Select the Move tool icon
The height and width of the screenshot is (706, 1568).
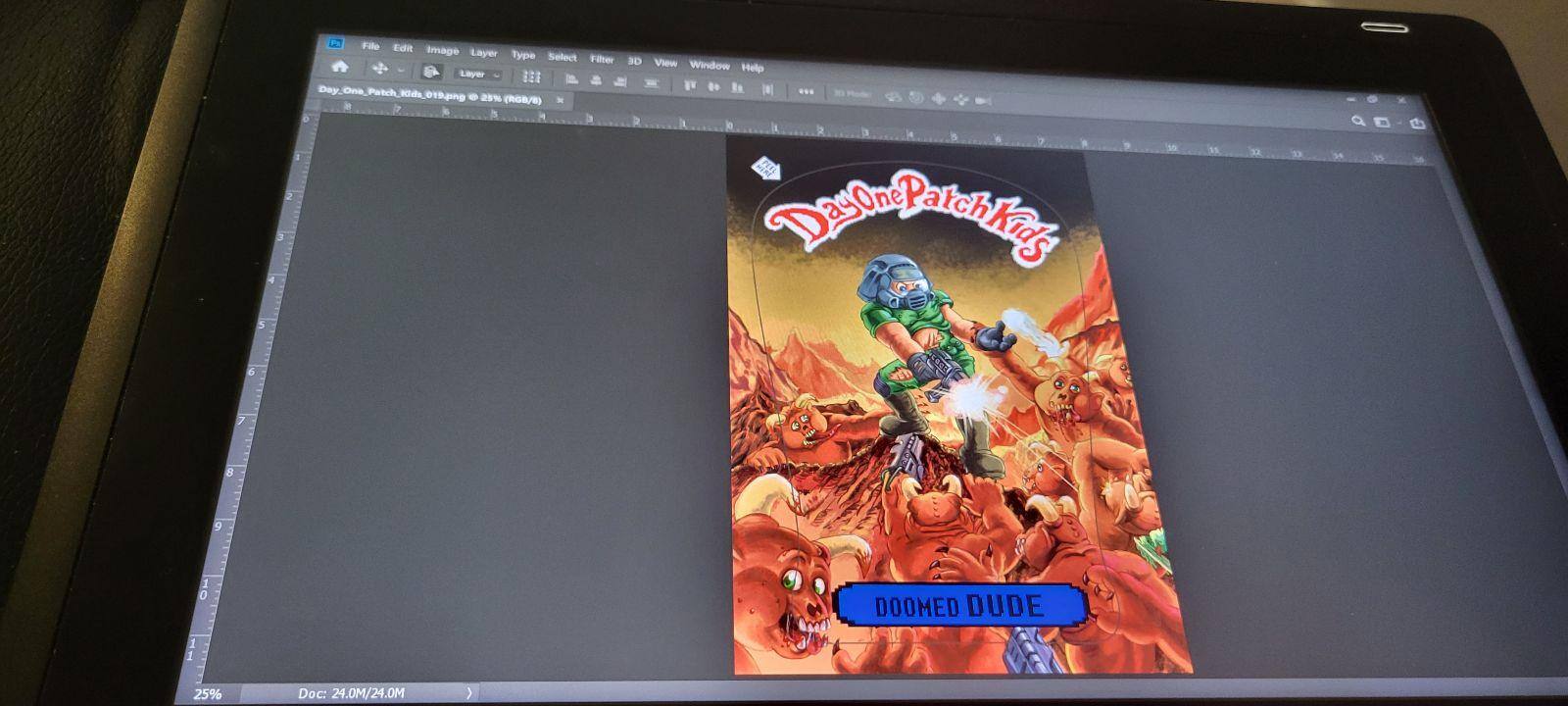tap(379, 70)
